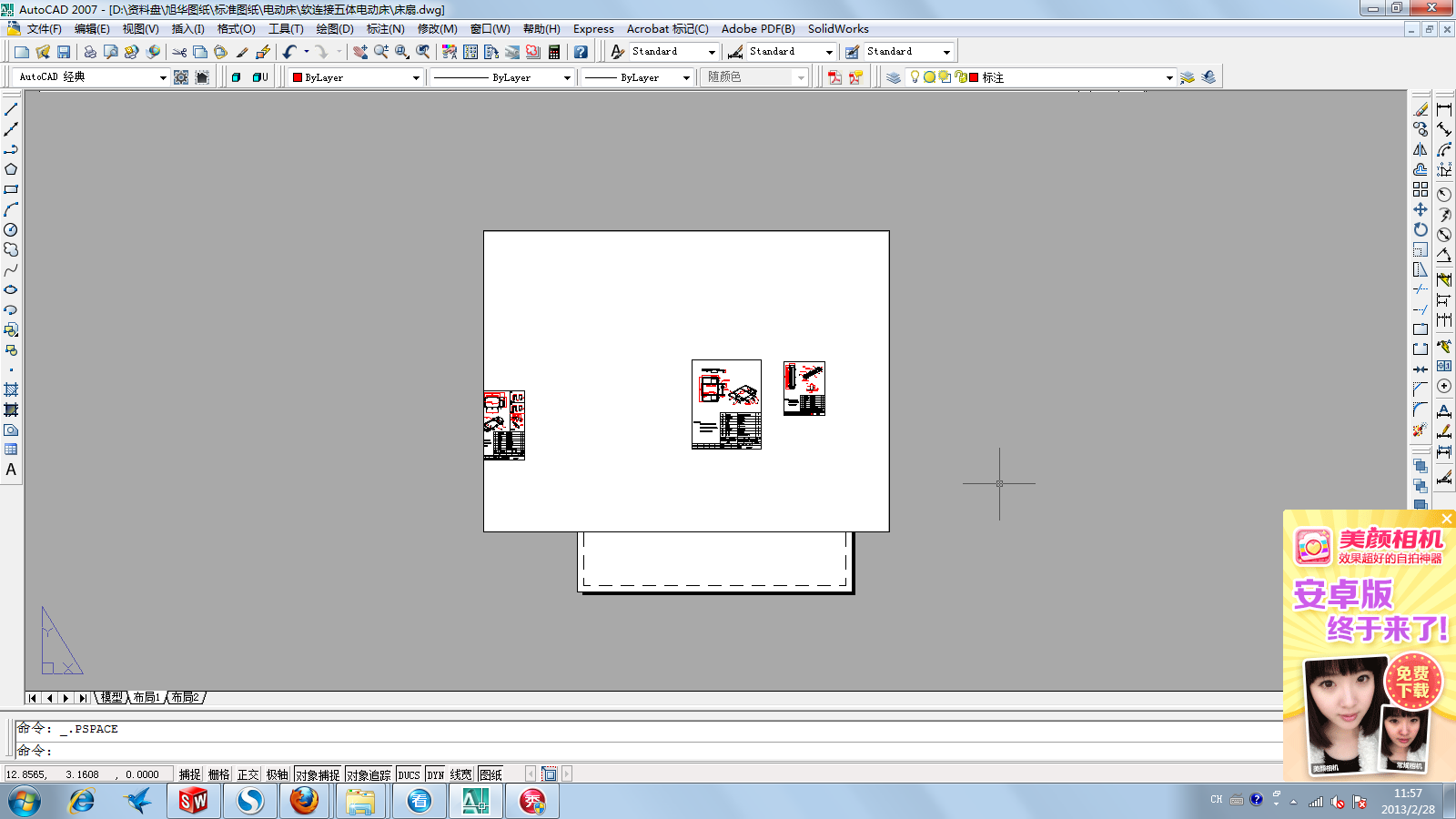Viewport: 1456px width, 819px height.
Task: Click the red layer color swatch
Action: pyautogui.click(x=974, y=77)
